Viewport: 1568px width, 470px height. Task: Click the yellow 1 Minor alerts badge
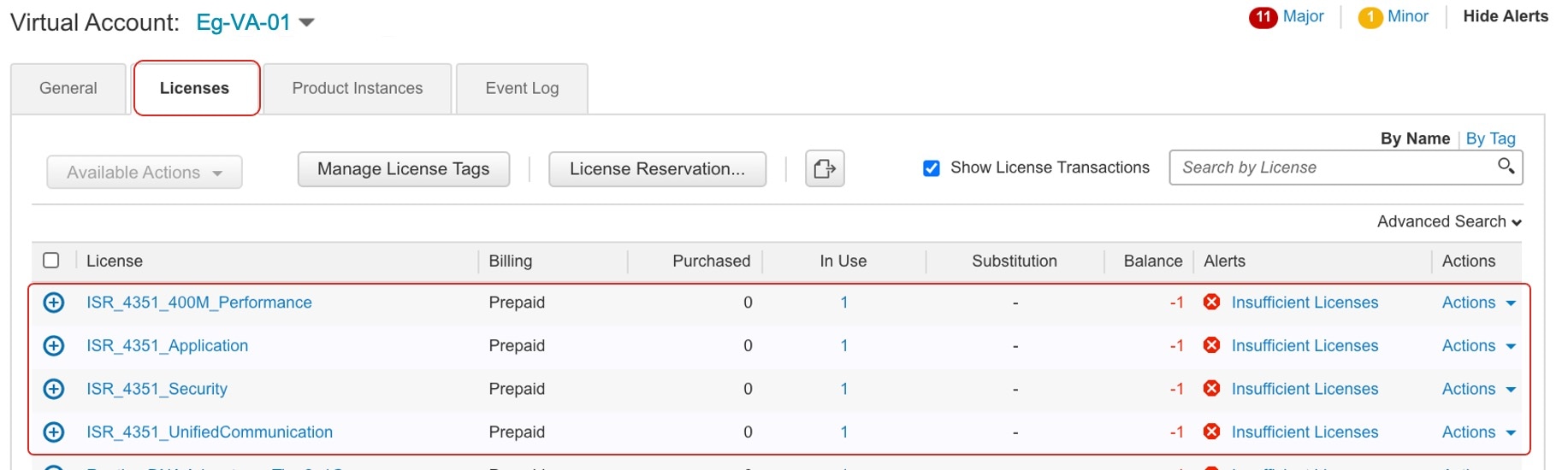(x=1370, y=17)
